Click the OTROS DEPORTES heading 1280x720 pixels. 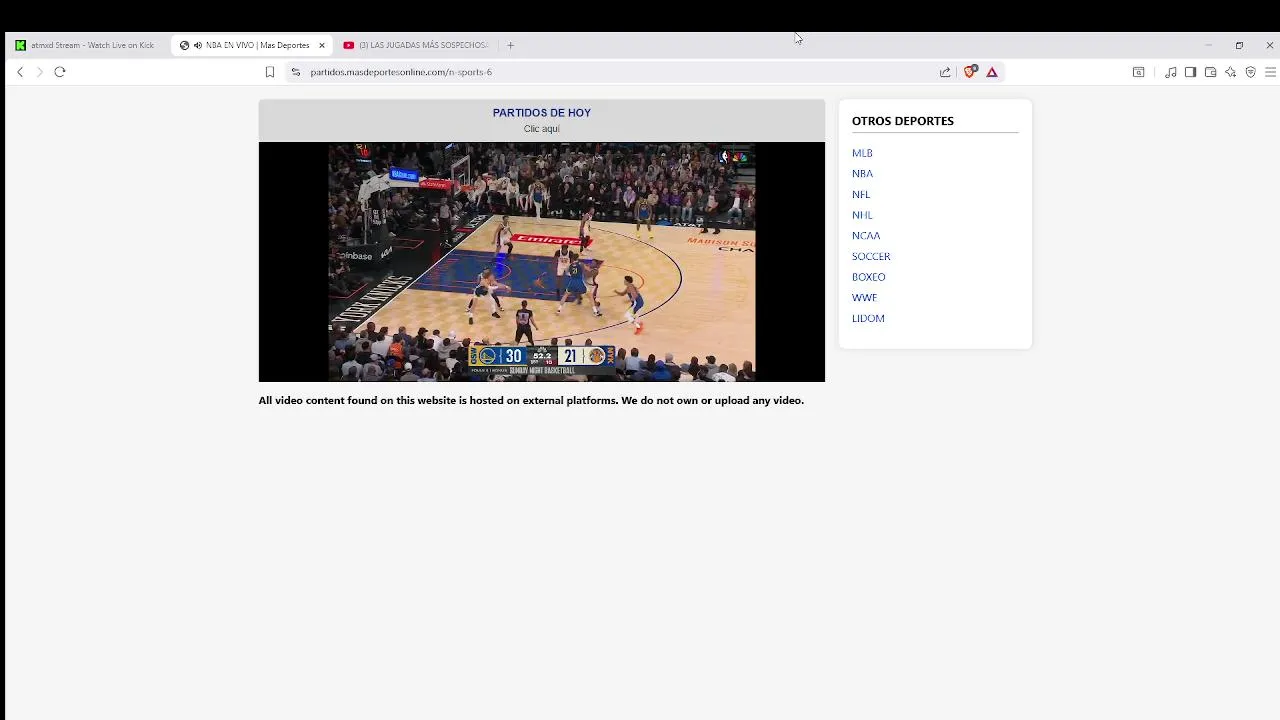pos(903,121)
